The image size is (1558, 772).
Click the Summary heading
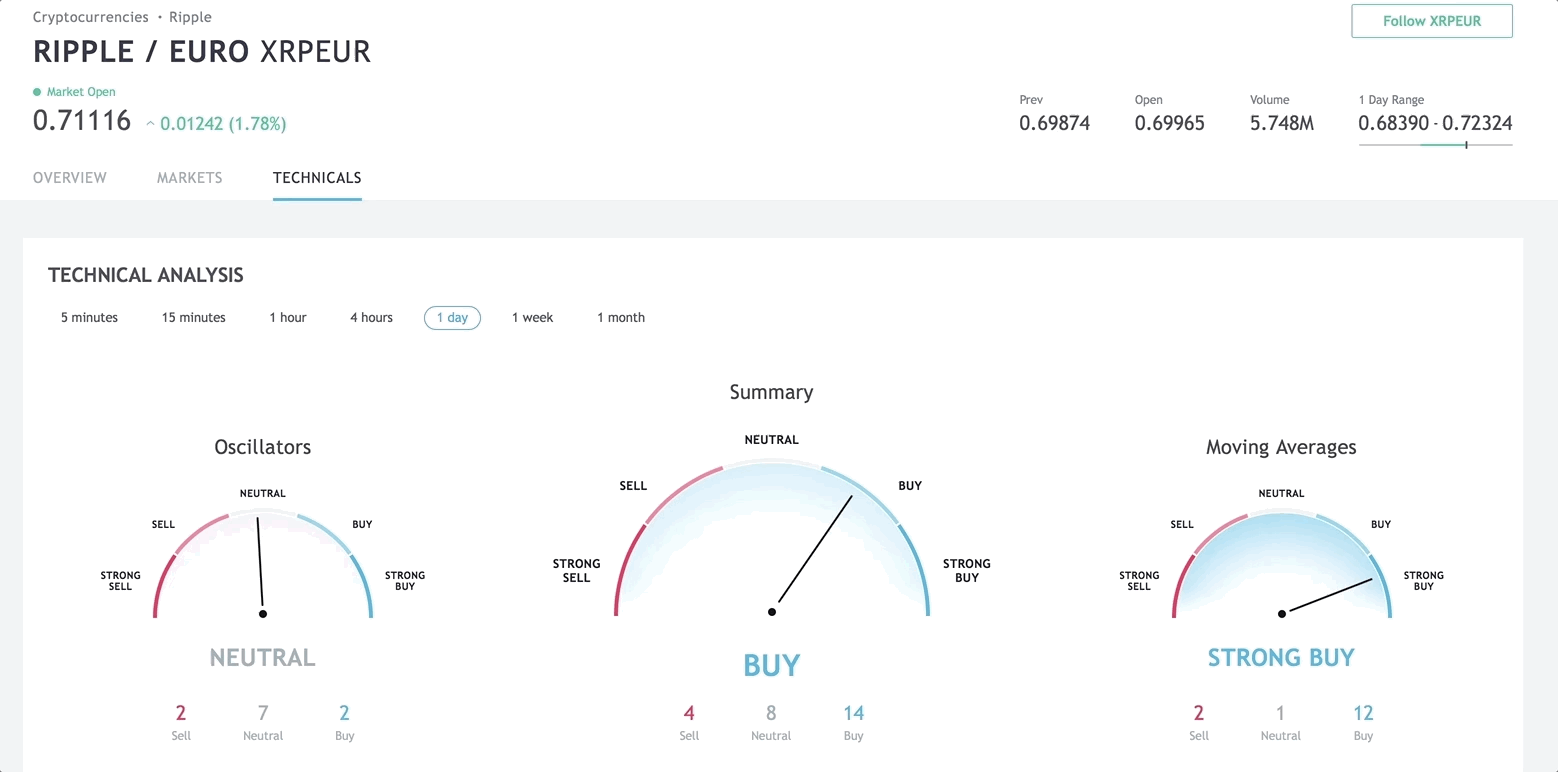(x=771, y=392)
